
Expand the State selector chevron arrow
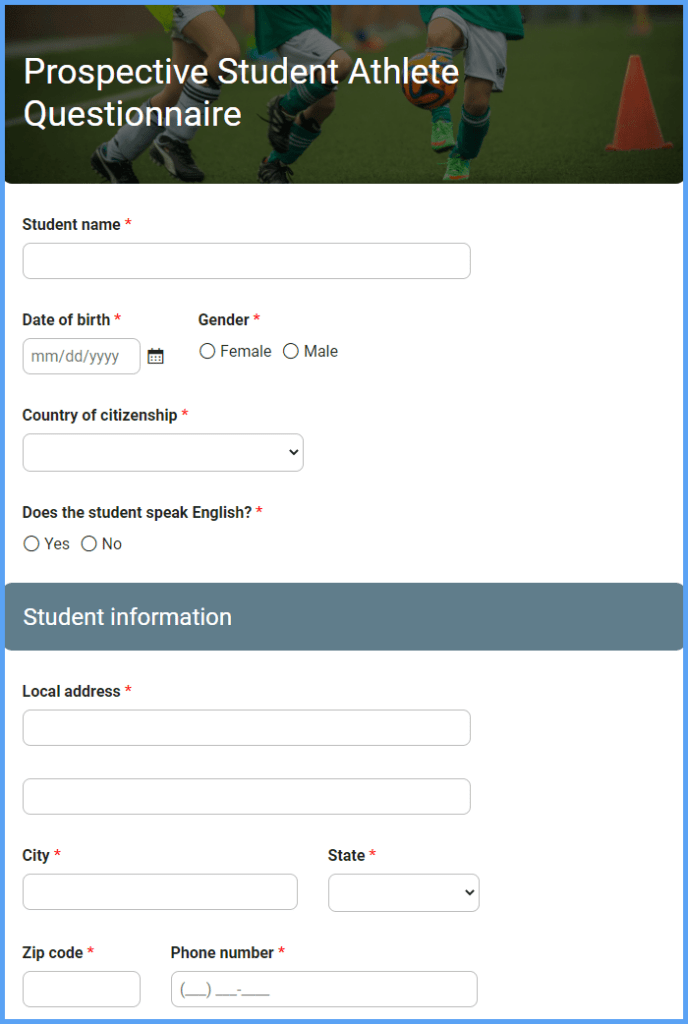pos(466,892)
